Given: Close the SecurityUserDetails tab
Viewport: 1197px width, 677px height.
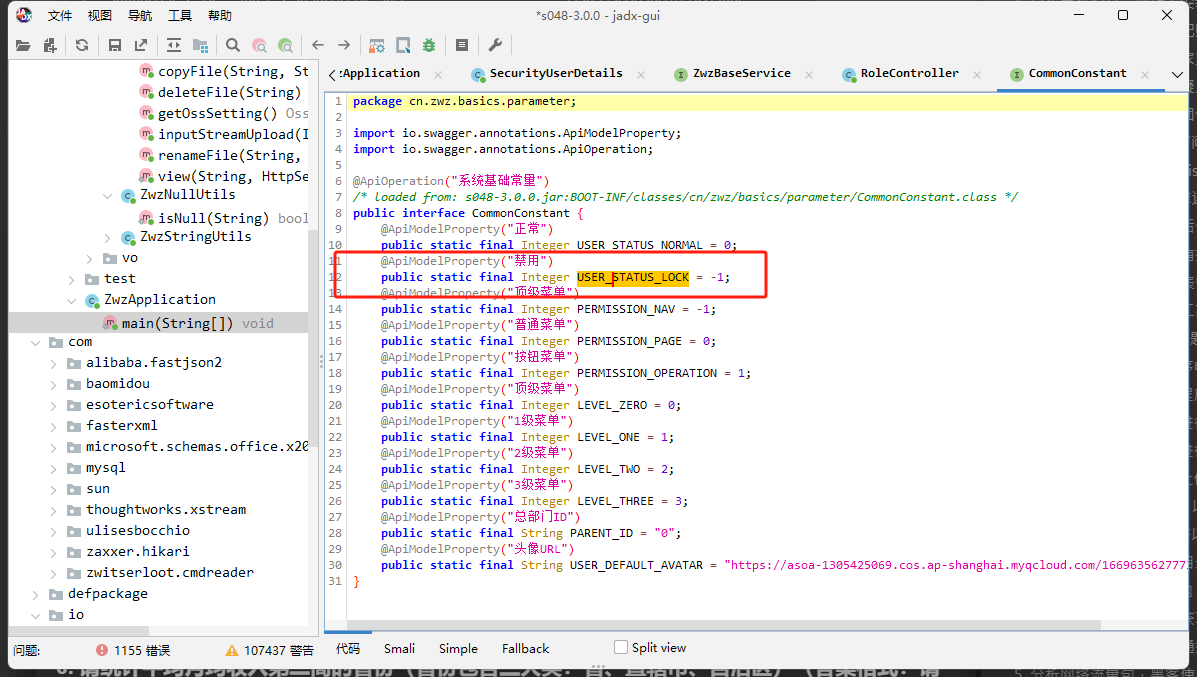Looking at the screenshot, I should [640, 74].
